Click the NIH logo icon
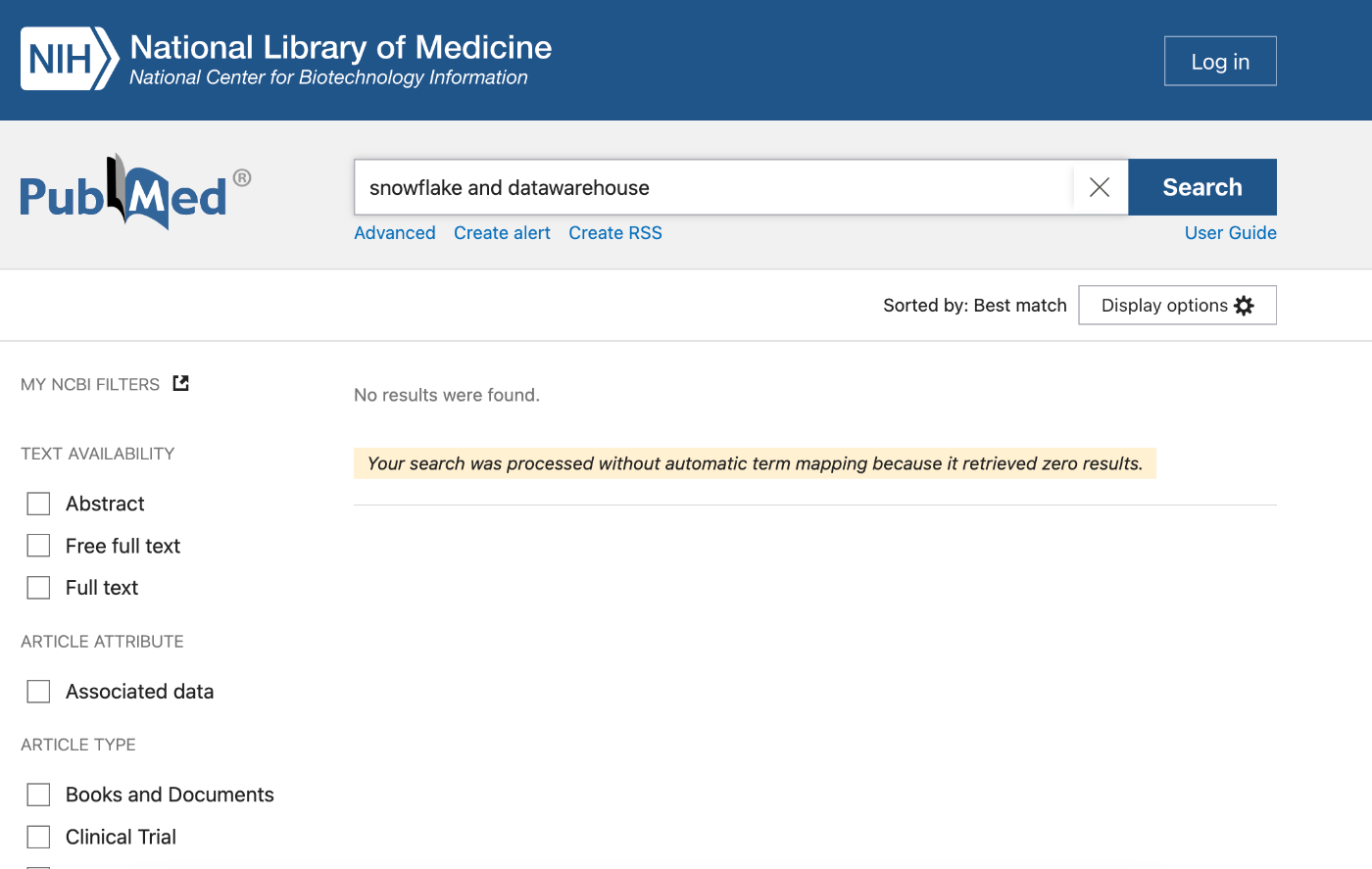Viewport: 1372px width, 869px height. 70,59
